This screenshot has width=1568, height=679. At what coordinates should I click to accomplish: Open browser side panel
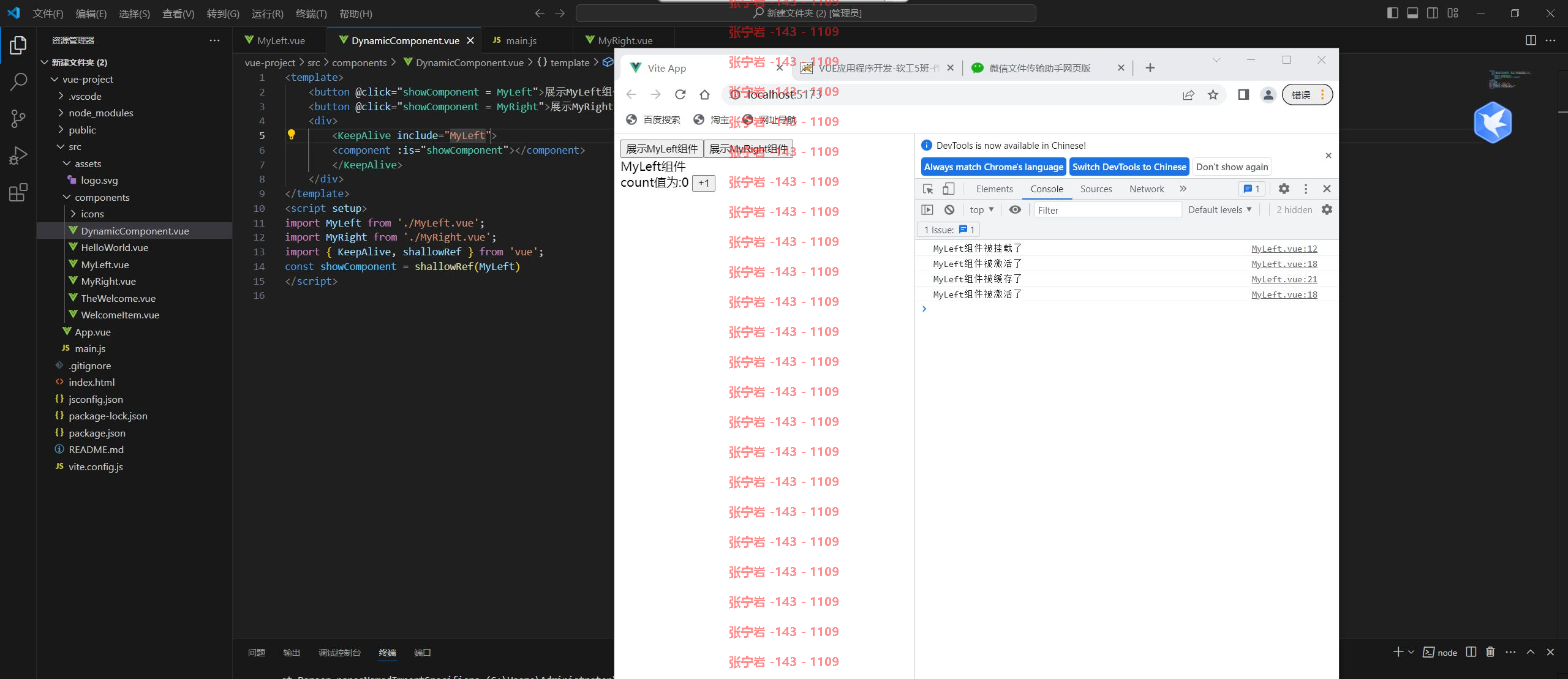(x=1243, y=94)
